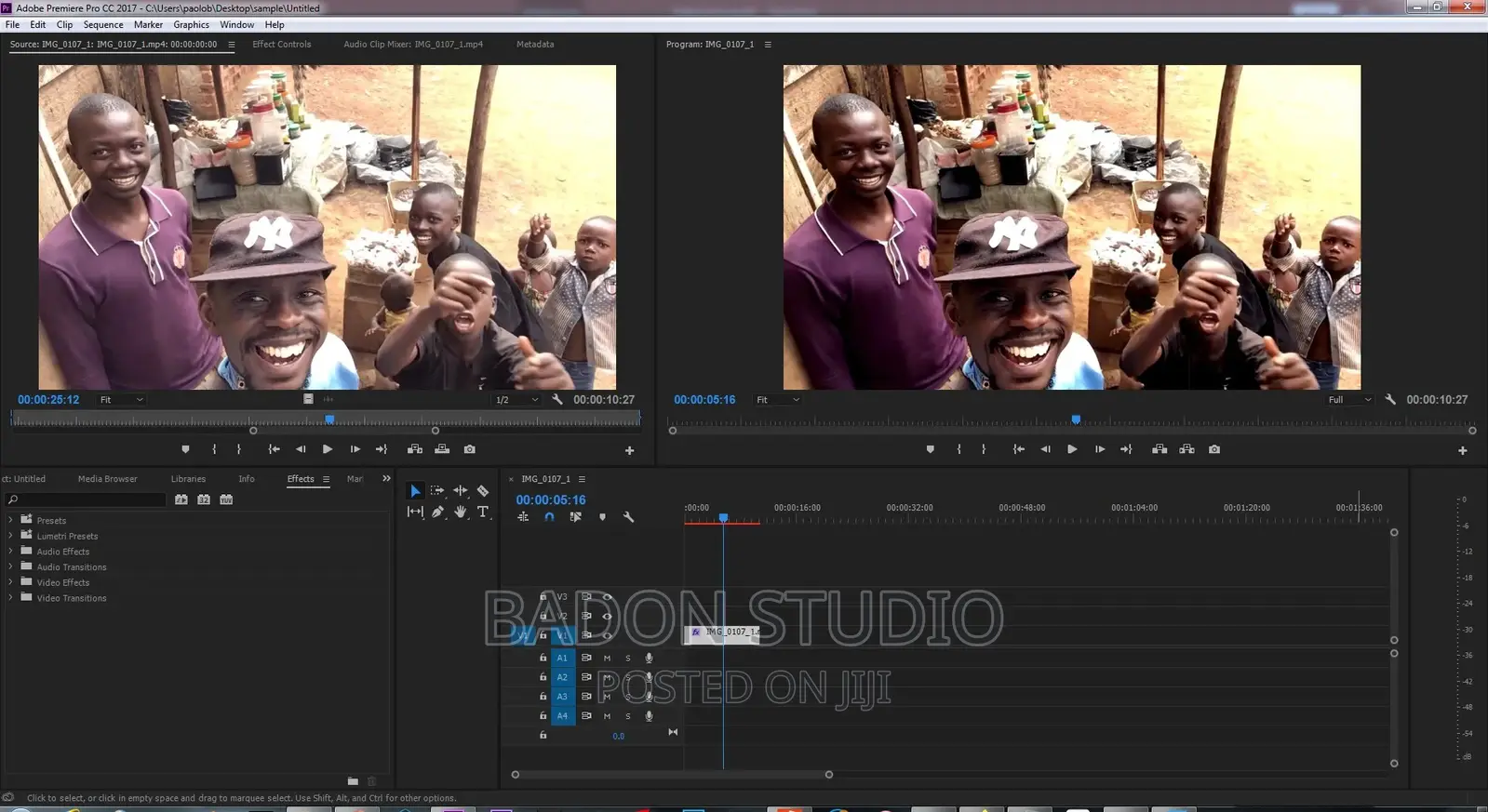Toggle V2 track output eye
1488x812 pixels.
(x=608, y=616)
